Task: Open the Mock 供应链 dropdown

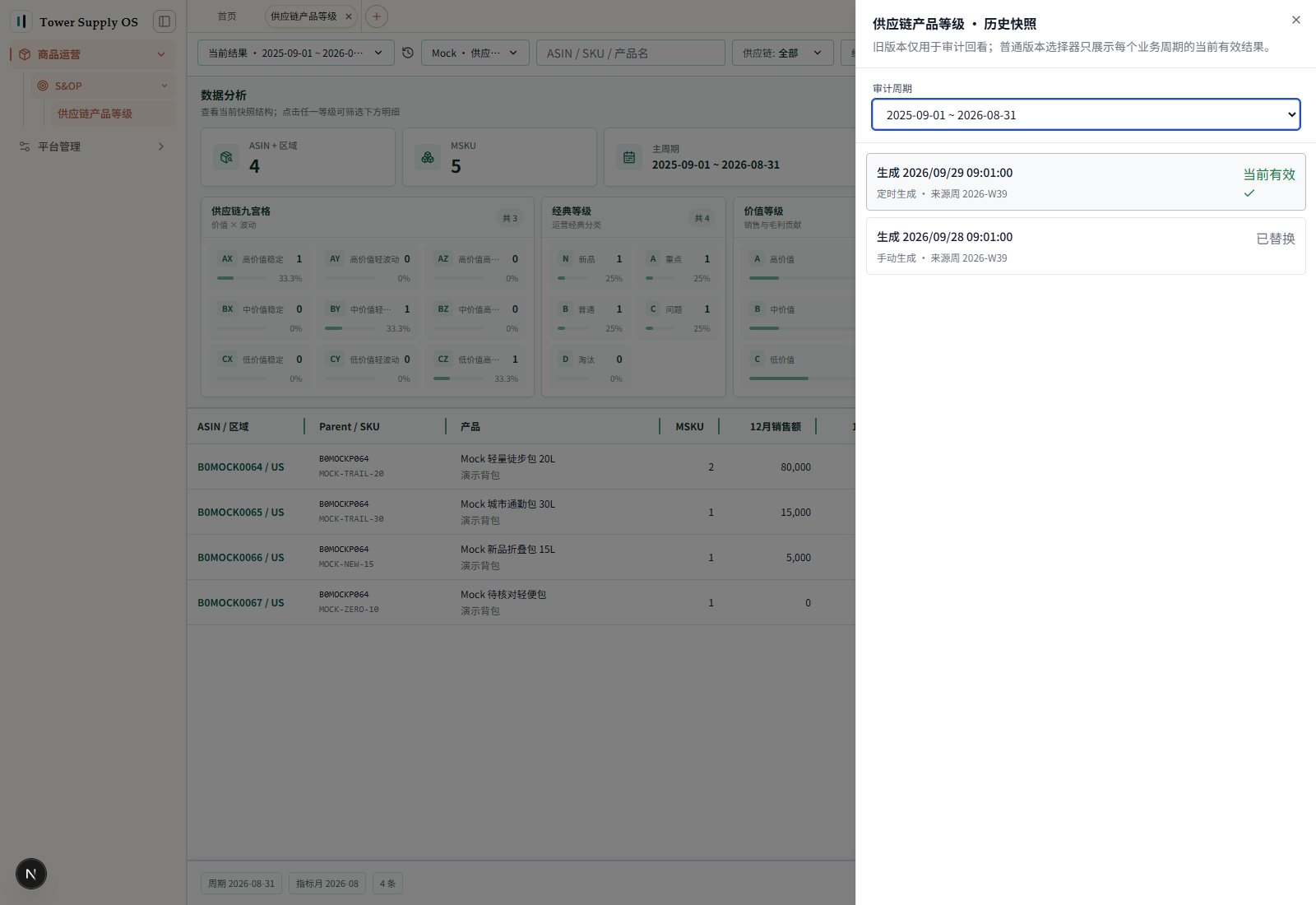Action: pos(475,53)
